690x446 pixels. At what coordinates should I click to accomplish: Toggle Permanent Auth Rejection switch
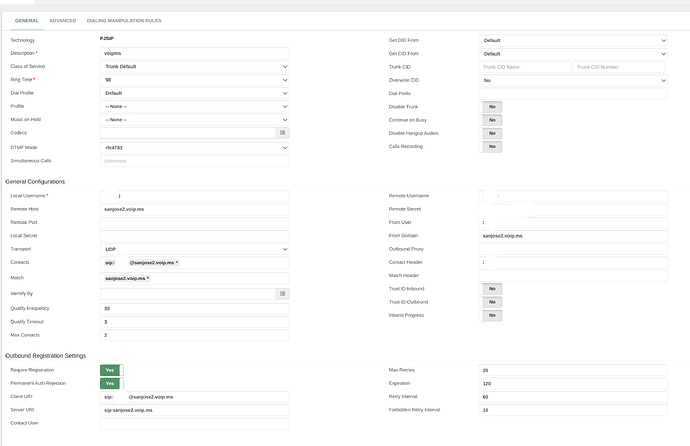coord(110,383)
